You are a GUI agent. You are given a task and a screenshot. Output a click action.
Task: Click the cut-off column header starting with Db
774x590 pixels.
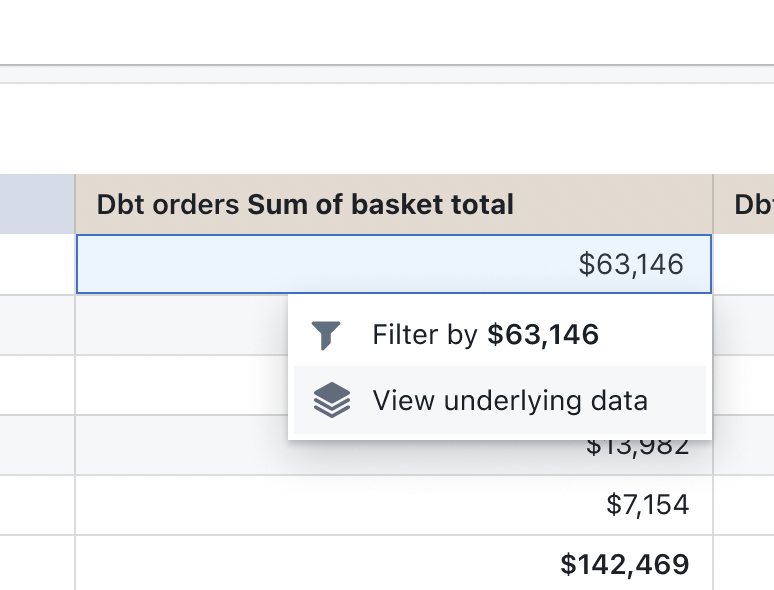[745, 205]
